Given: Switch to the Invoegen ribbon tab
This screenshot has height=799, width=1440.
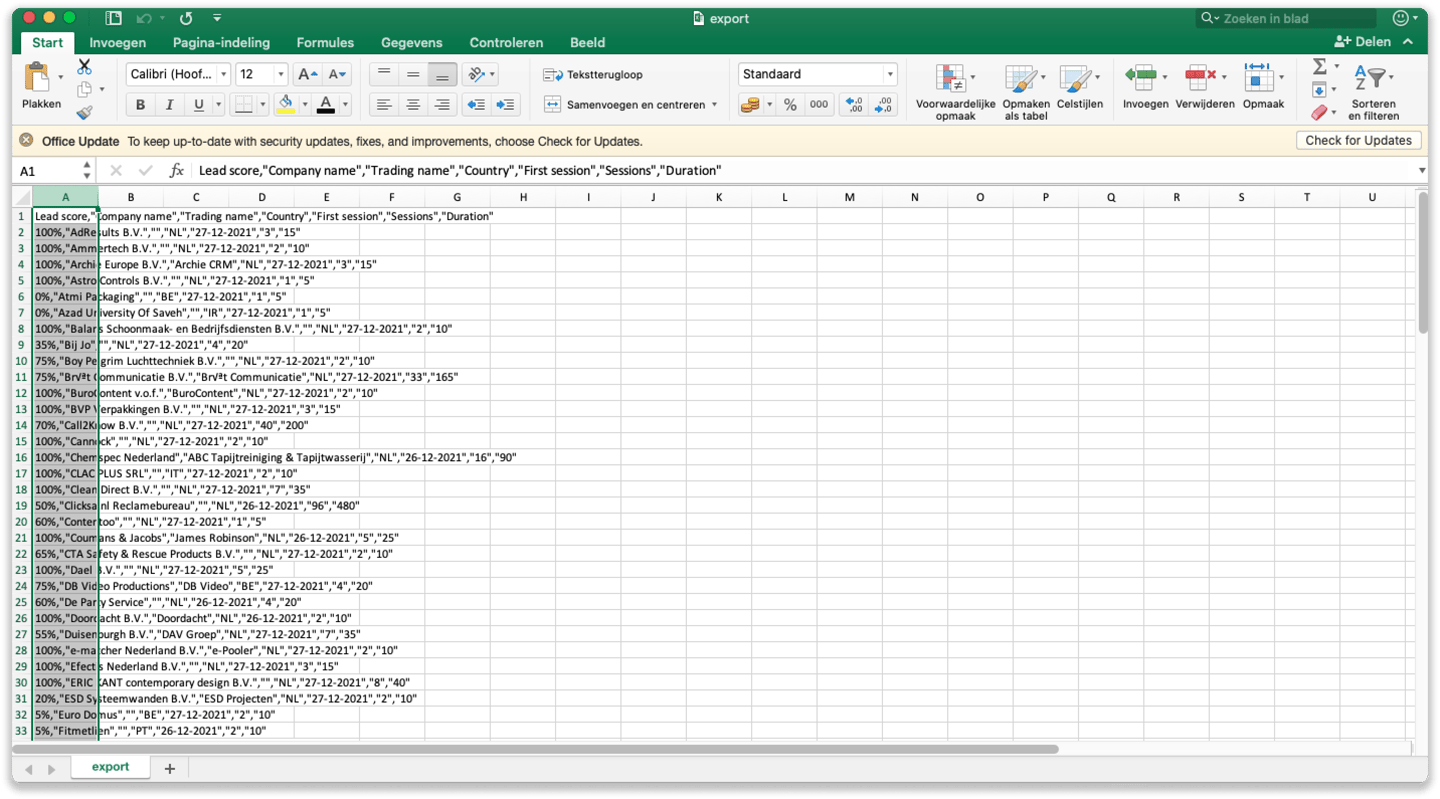Looking at the screenshot, I should click(117, 42).
